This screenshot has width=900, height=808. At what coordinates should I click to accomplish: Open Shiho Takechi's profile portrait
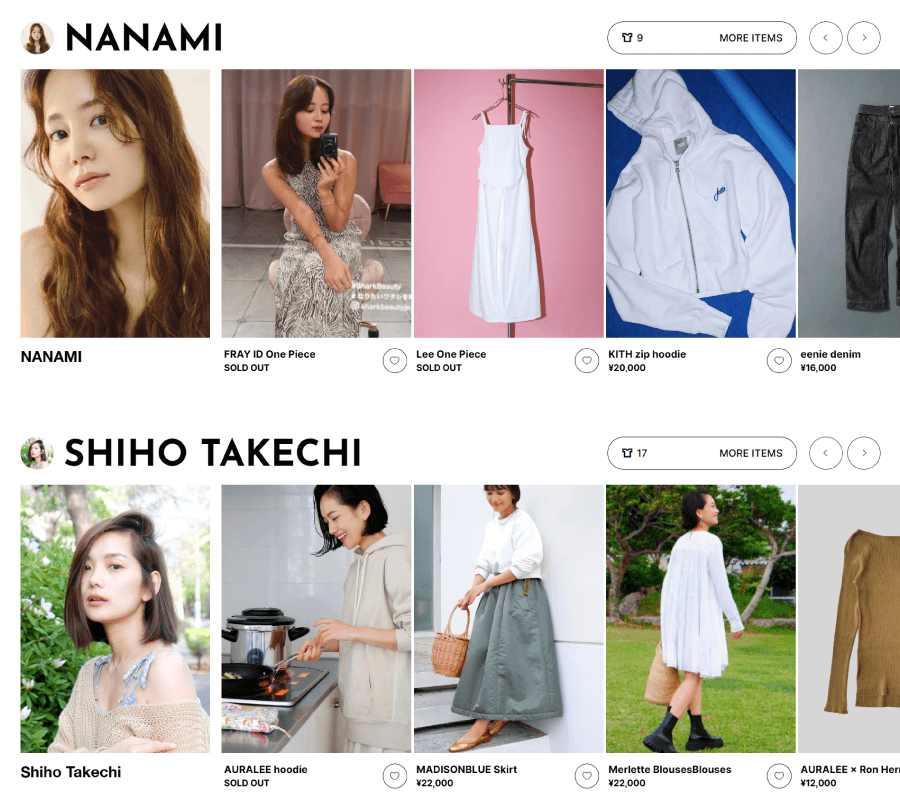[115, 619]
